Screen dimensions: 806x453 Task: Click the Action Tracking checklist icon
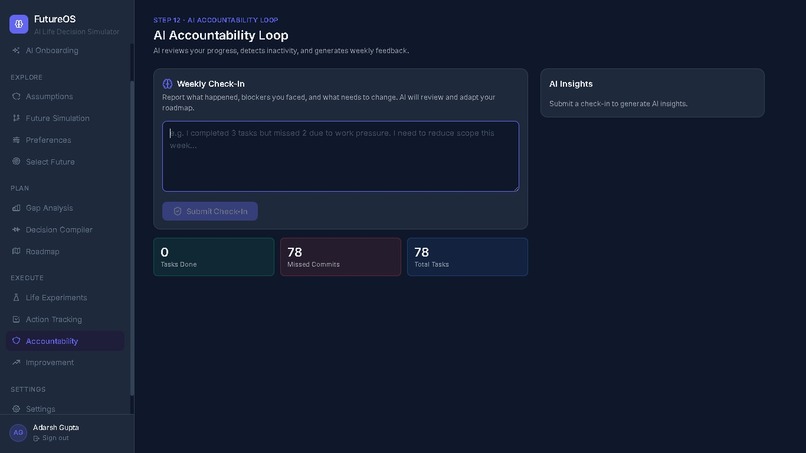[16, 319]
